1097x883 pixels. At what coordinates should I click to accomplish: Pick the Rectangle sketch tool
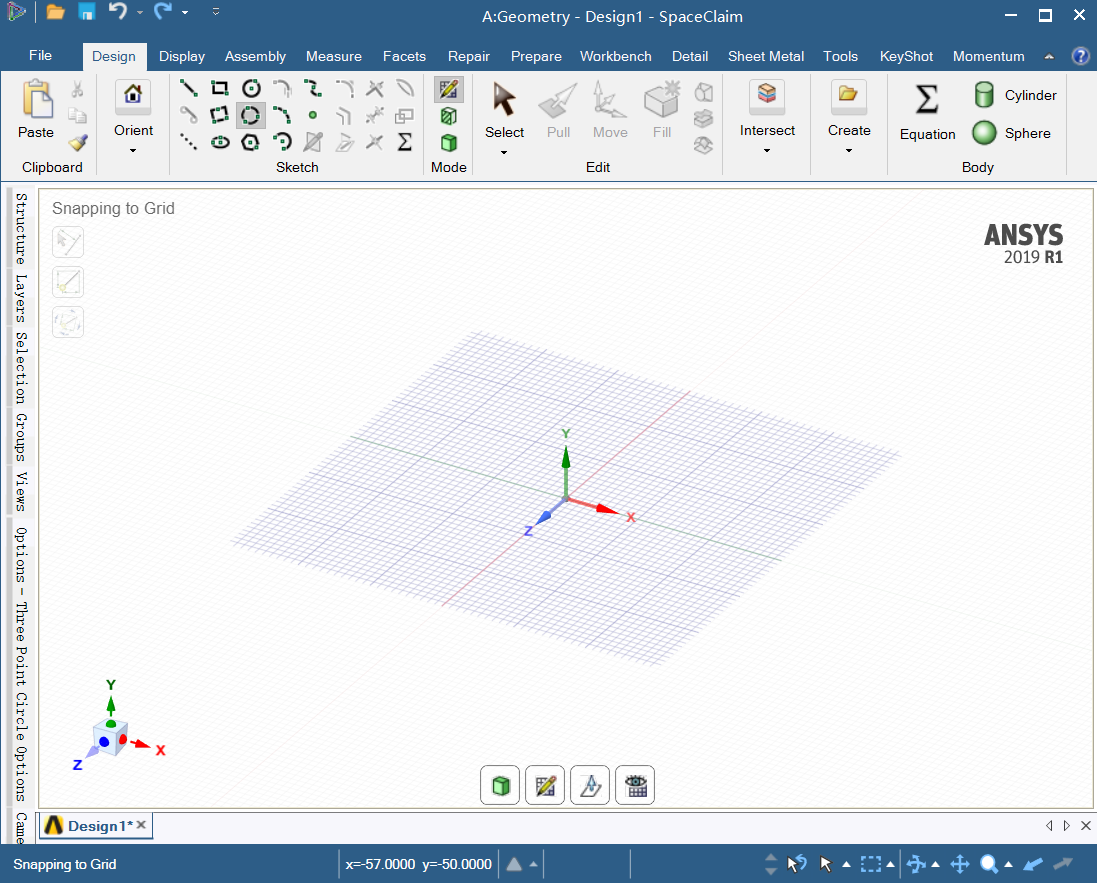click(x=220, y=89)
